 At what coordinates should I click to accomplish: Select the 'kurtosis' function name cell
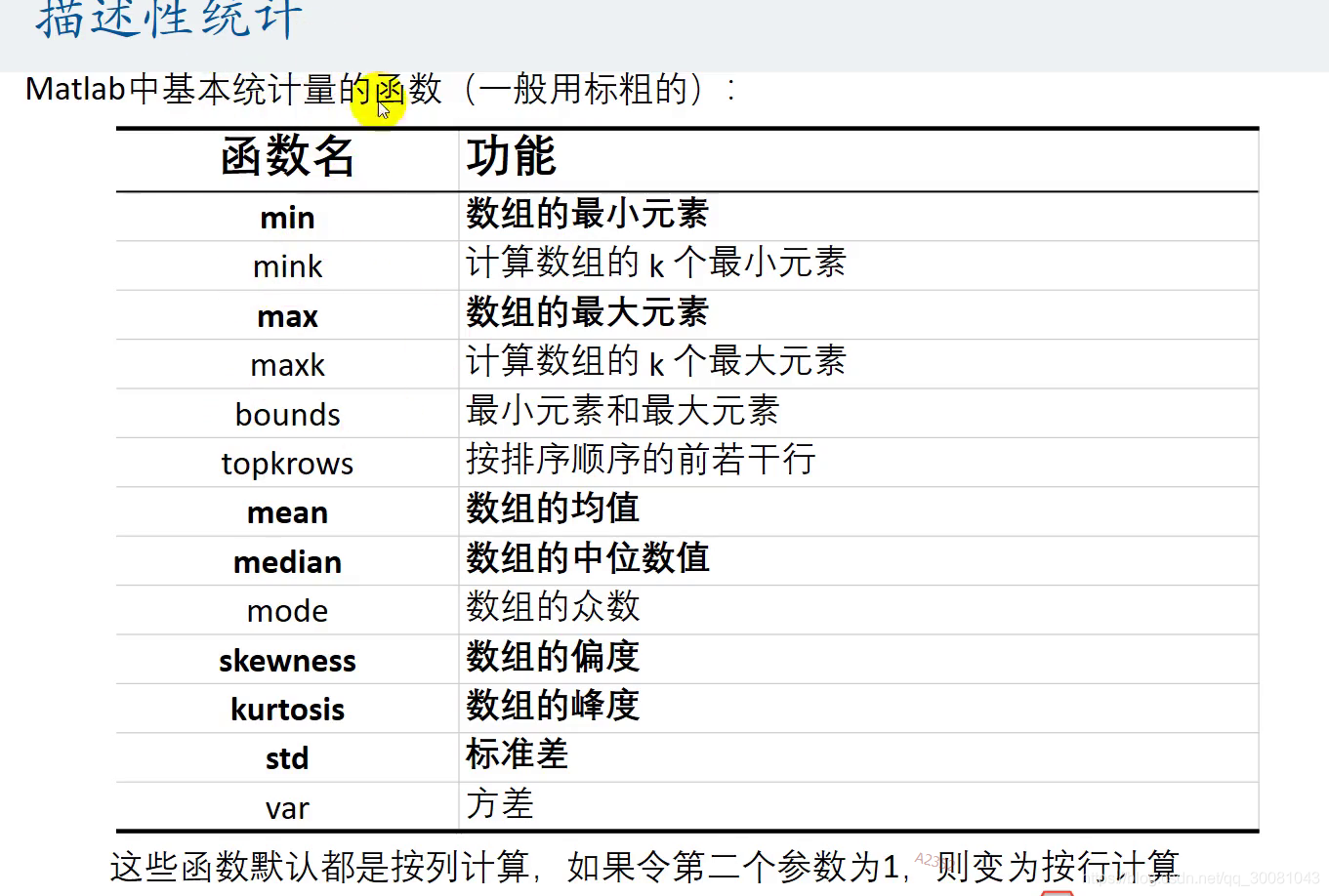pos(288,710)
